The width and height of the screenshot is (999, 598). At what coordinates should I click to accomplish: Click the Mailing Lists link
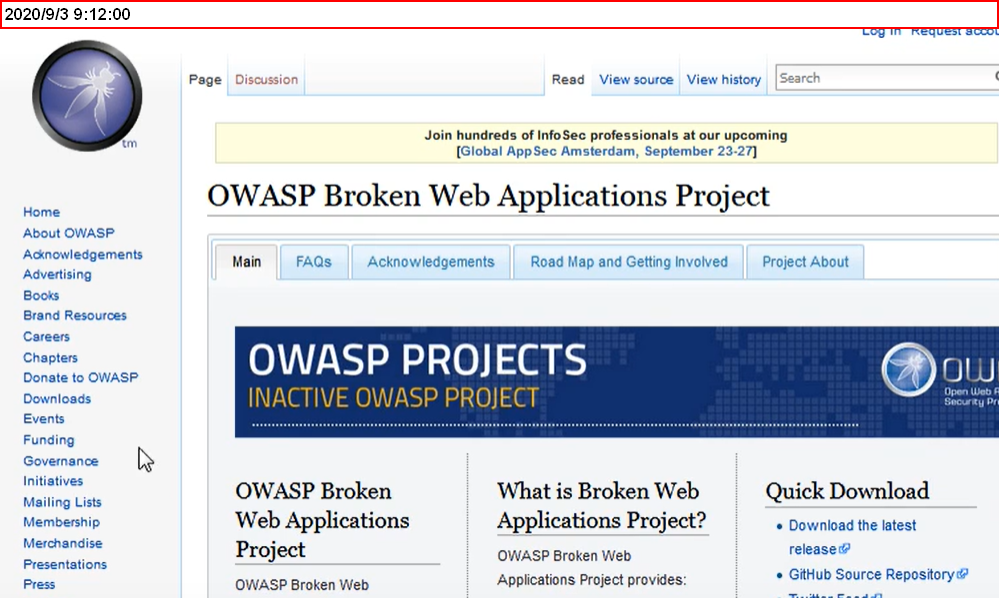point(62,502)
